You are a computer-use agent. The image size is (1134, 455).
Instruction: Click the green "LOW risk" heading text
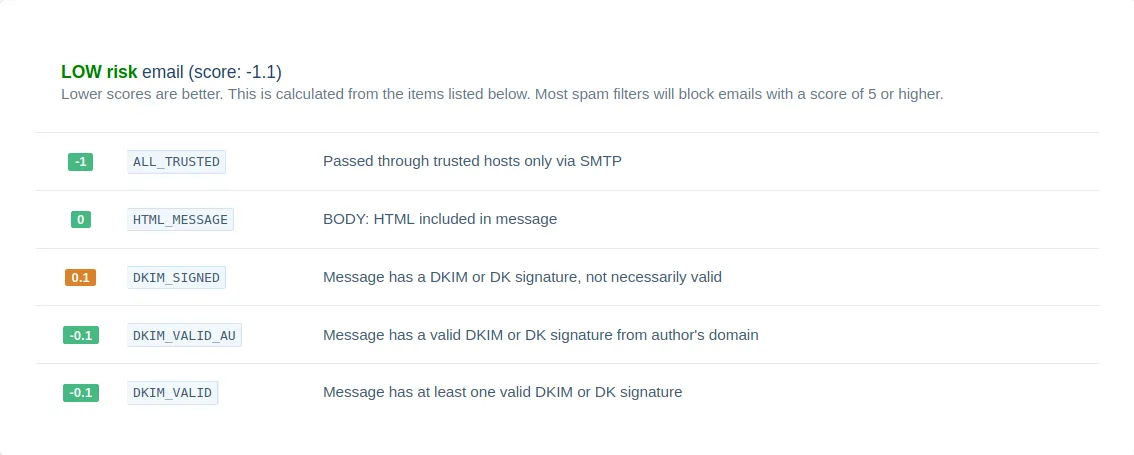(x=99, y=72)
